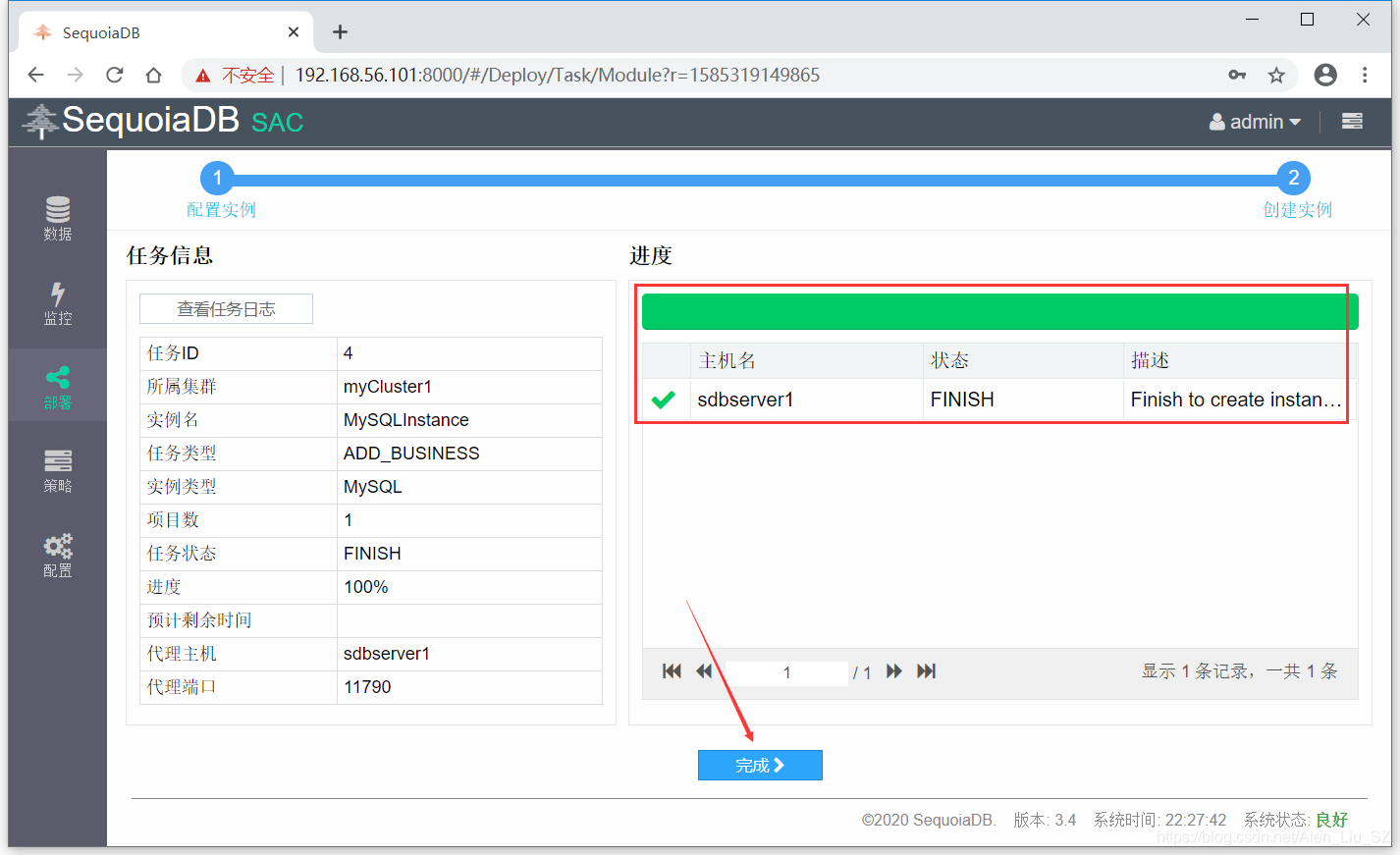Open browser home page
The width and height of the screenshot is (1400, 855).
153,75
